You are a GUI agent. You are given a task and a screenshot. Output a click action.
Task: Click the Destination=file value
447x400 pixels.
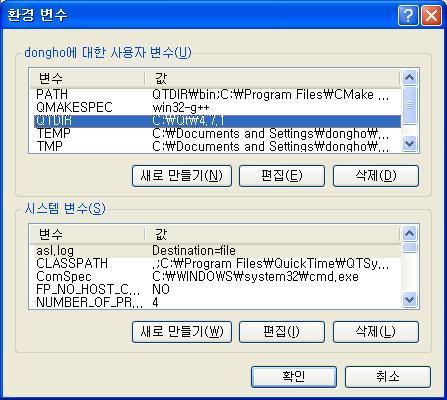click(x=194, y=251)
